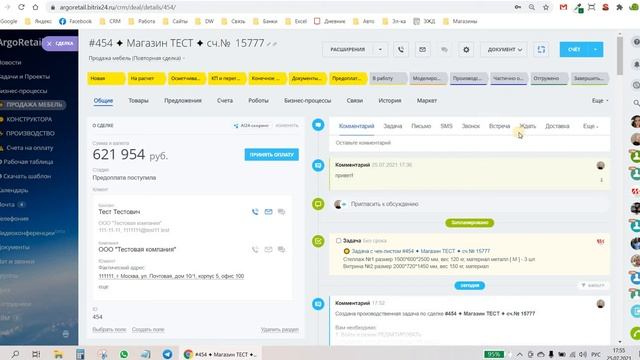Open chat bubble icon in deal header
Screen dimensions: 640x360
[x=444, y=49]
